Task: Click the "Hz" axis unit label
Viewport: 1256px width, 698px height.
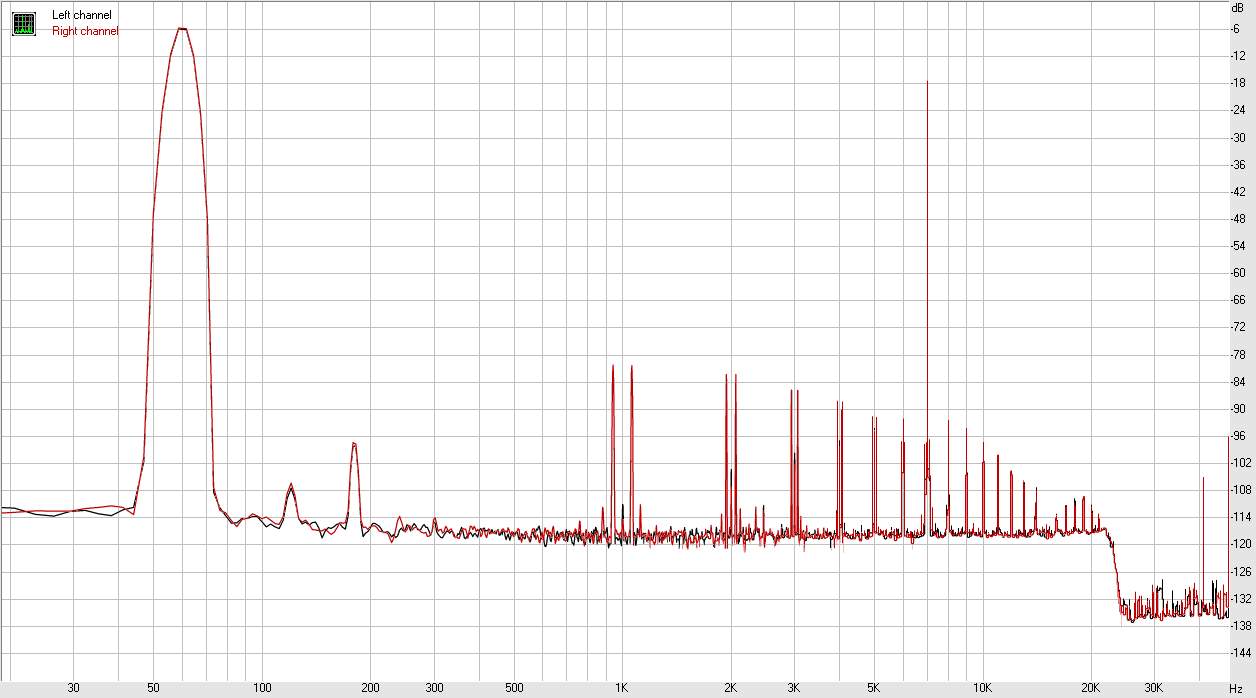Action: pos(1237,688)
